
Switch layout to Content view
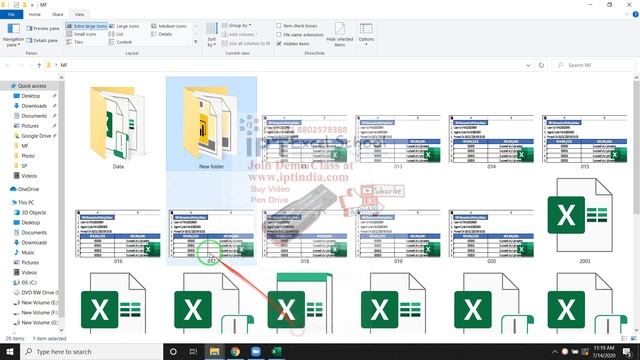coord(120,42)
